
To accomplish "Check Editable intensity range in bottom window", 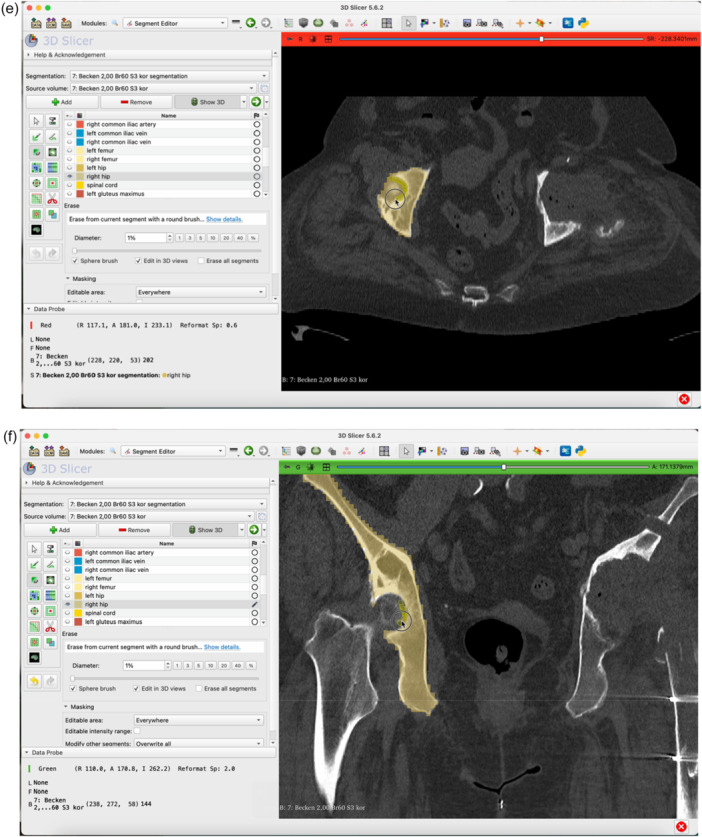I will pyautogui.click(x=137, y=731).
